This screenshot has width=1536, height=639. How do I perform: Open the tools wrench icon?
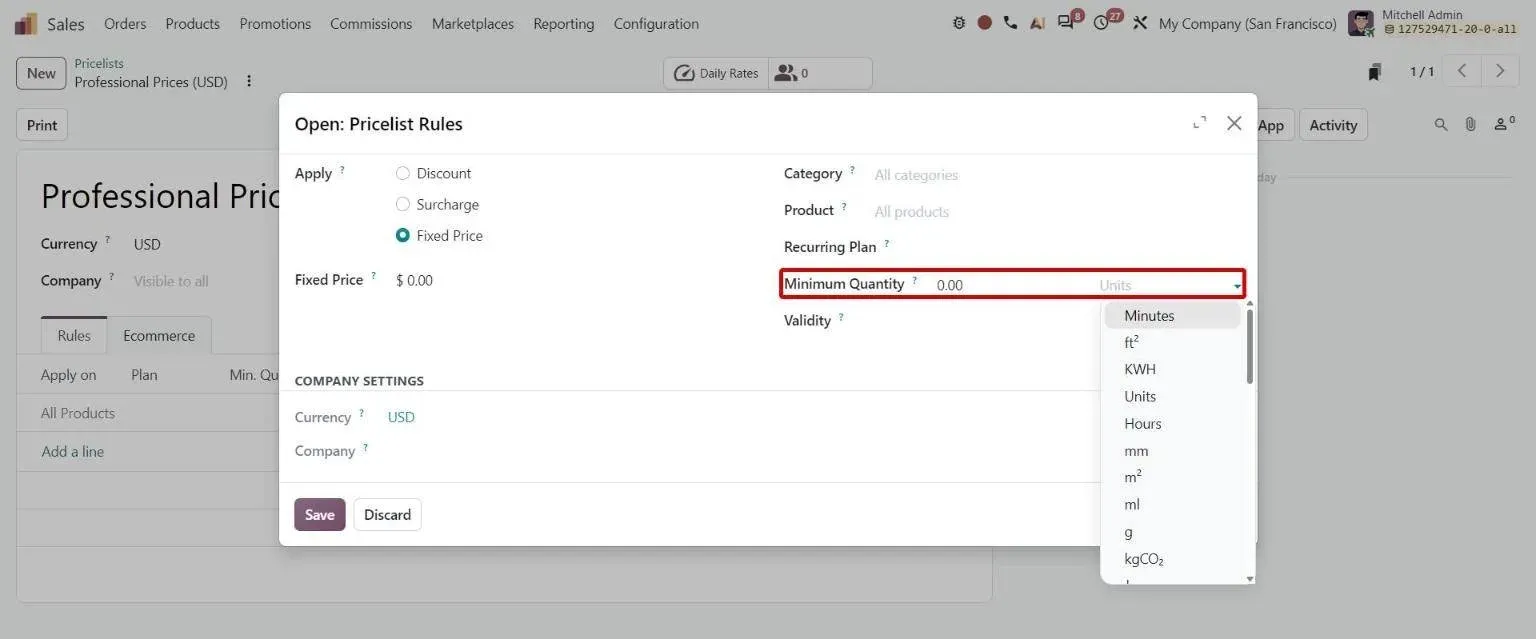coord(1140,23)
